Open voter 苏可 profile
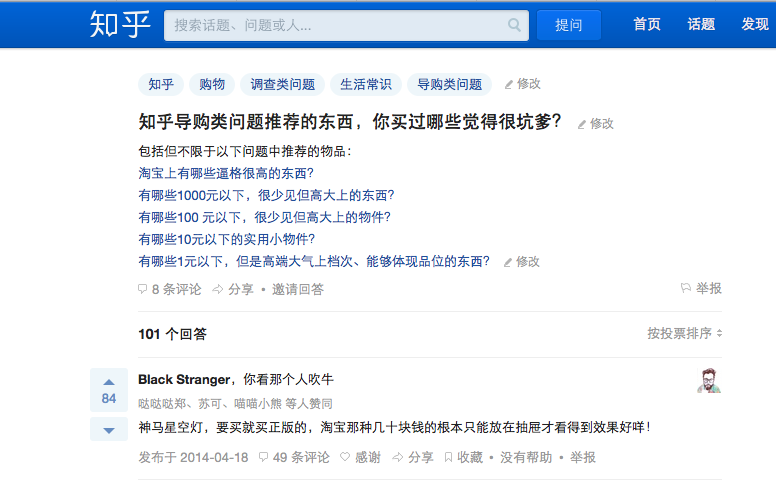776x486 pixels. 210,404
